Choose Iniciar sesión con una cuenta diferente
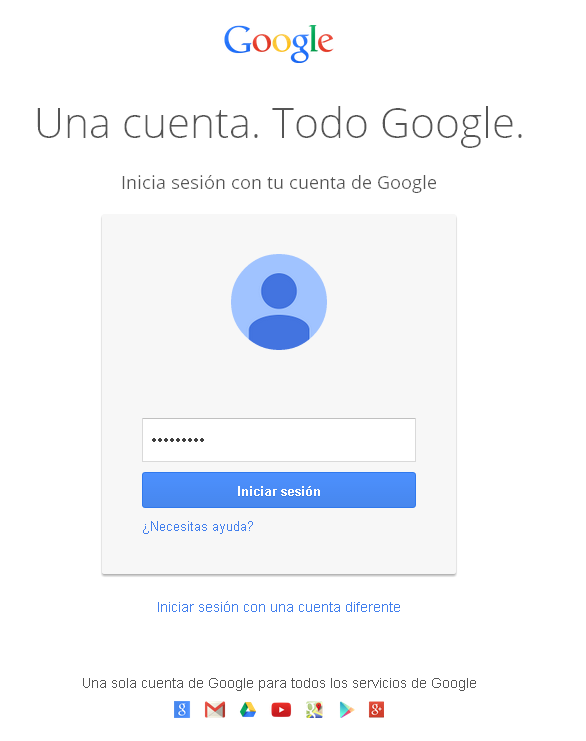 (x=279, y=607)
